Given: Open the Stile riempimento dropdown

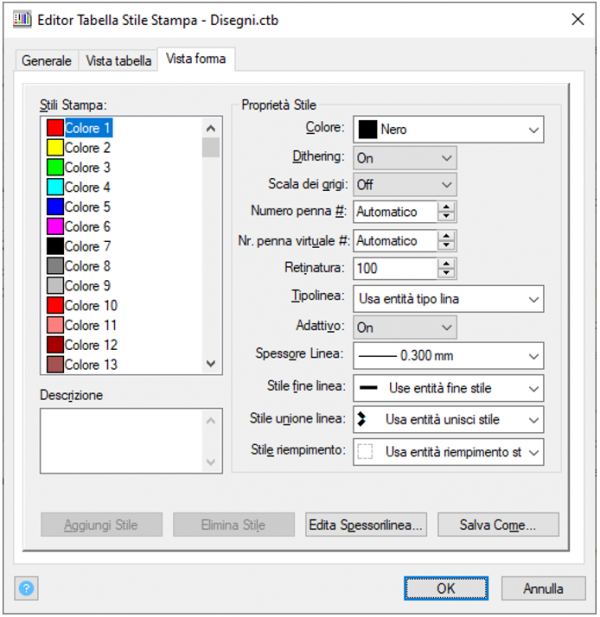Looking at the screenshot, I should click(x=449, y=452).
